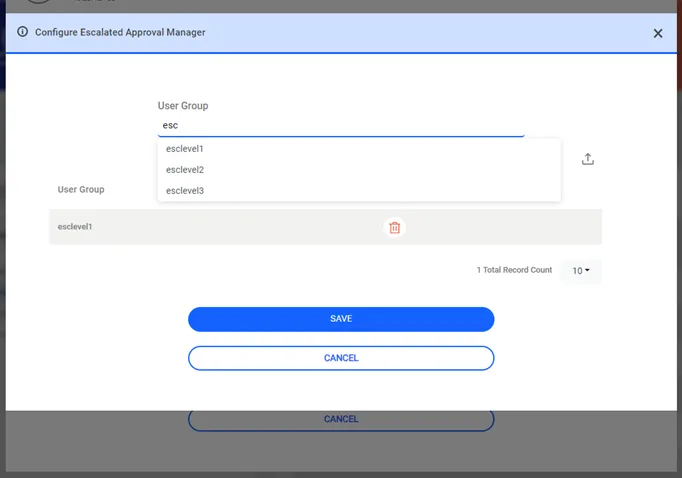Select esclevel1 from the suggestion list
The height and width of the screenshot is (478, 682).
tap(359, 149)
